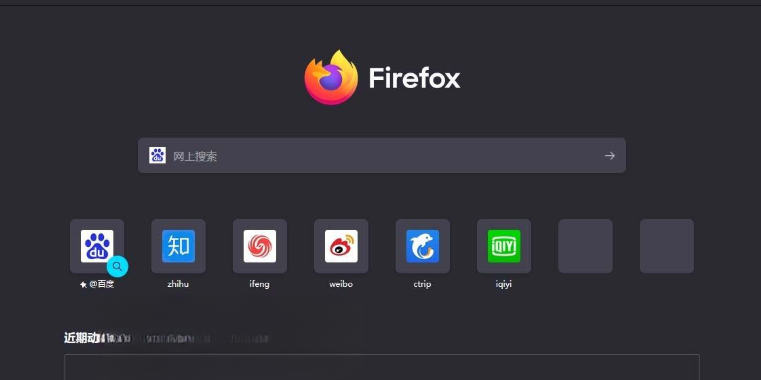Click the @百度 label
This screenshot has width=761, height=380.
click(101, 284)
